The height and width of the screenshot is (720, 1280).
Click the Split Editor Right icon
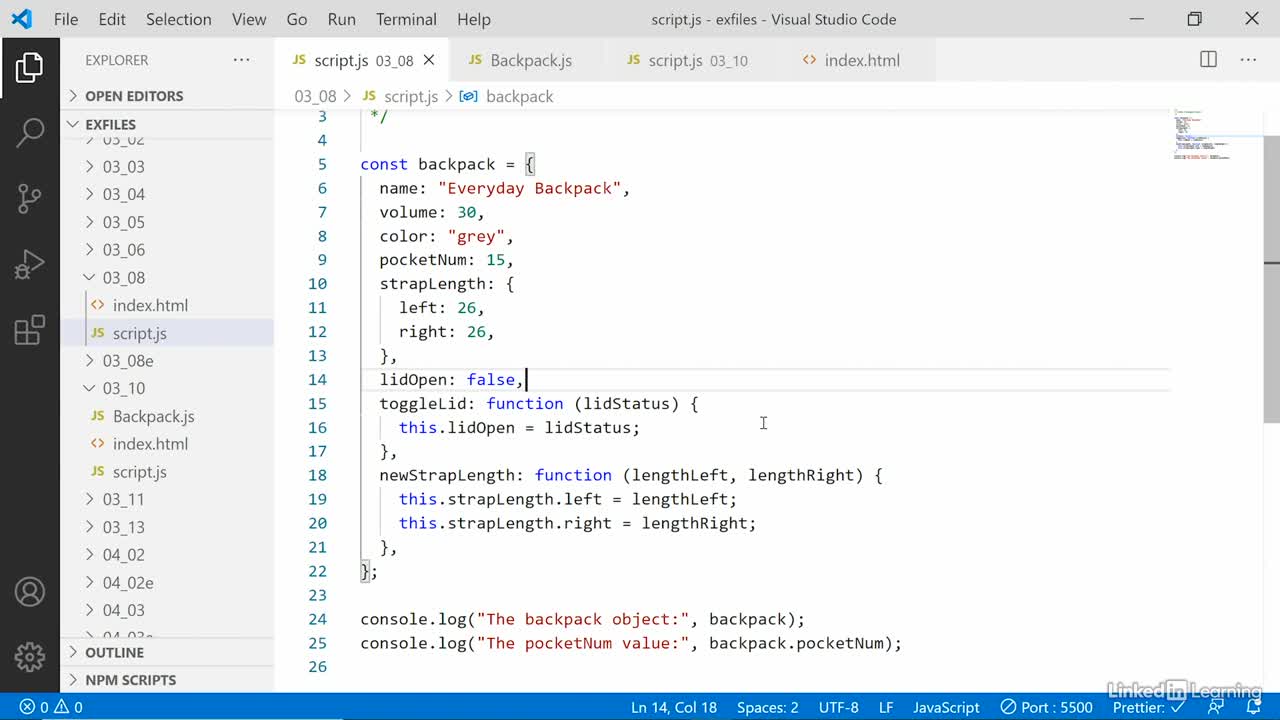point(1208,60)
